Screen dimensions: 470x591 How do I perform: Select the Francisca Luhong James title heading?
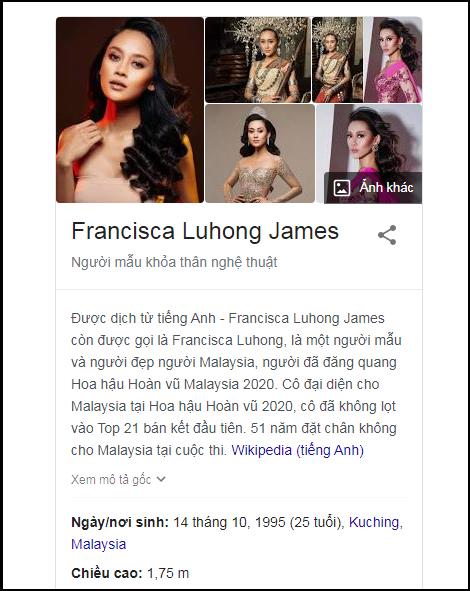coord(205,231)
